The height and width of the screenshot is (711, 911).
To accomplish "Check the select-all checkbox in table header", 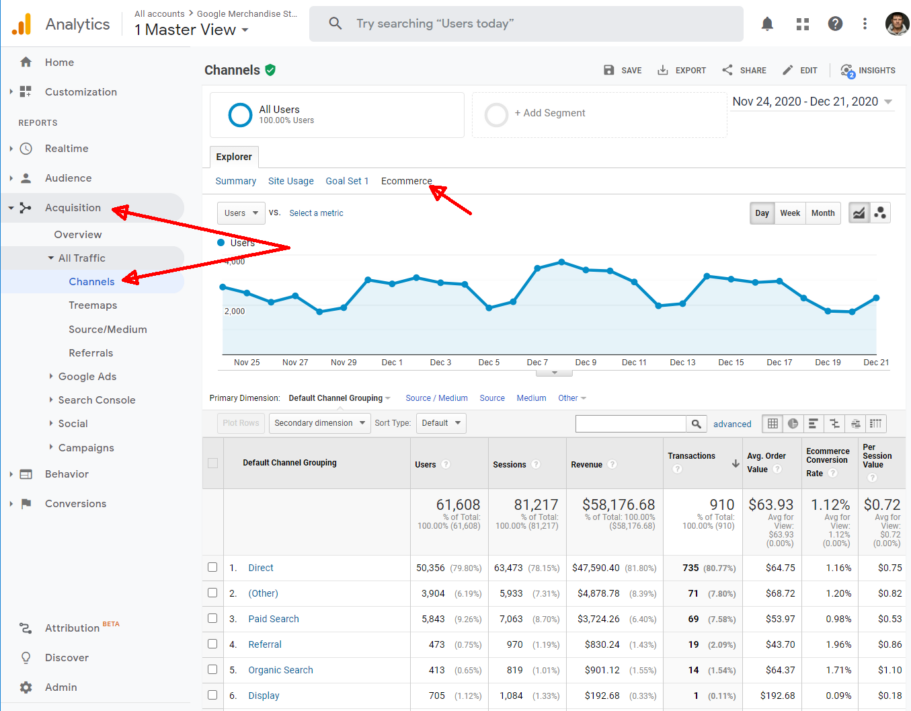I will click(x=212, y=463).
